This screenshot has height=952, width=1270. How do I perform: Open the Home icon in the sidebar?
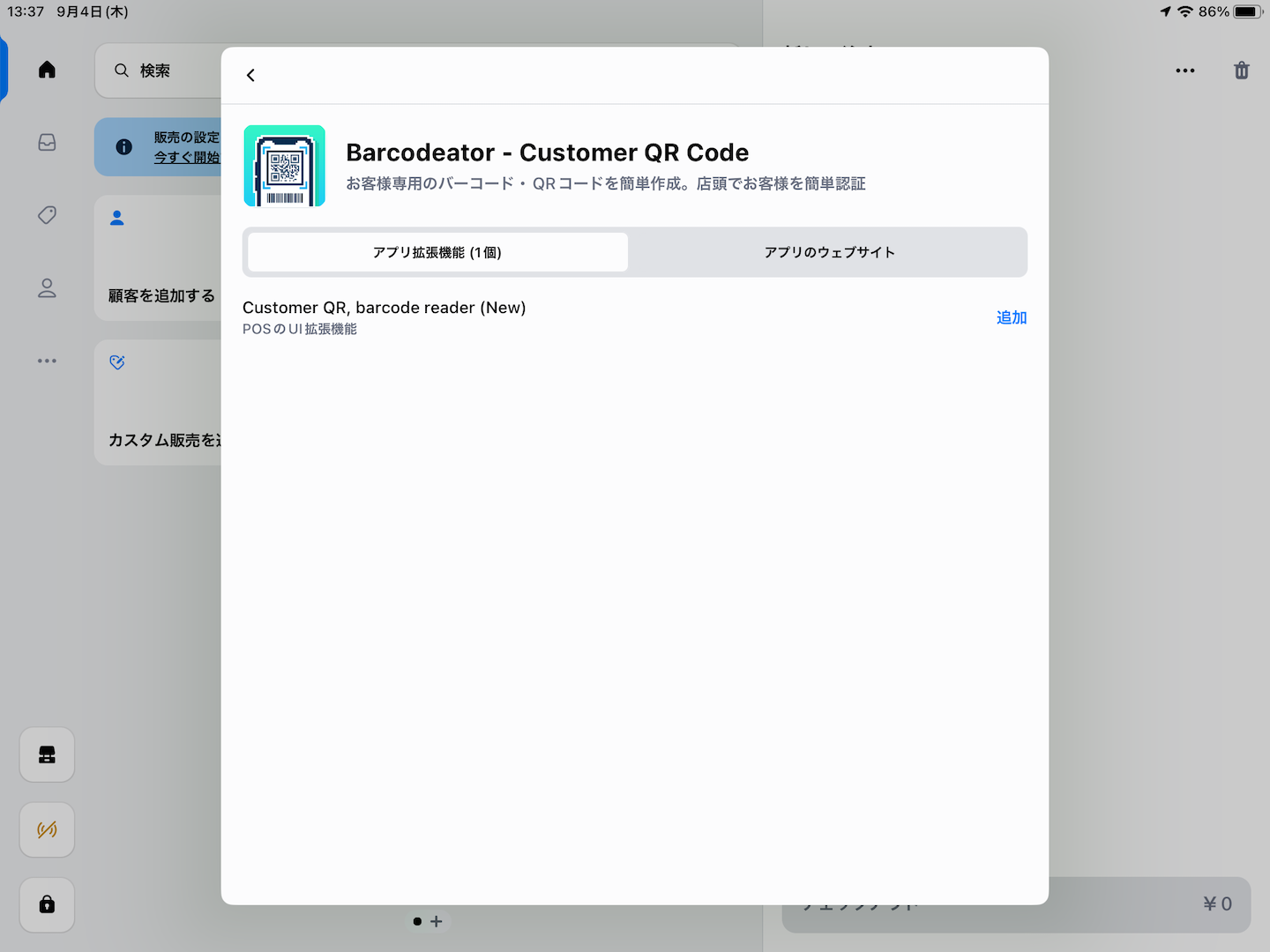(48, 70)
